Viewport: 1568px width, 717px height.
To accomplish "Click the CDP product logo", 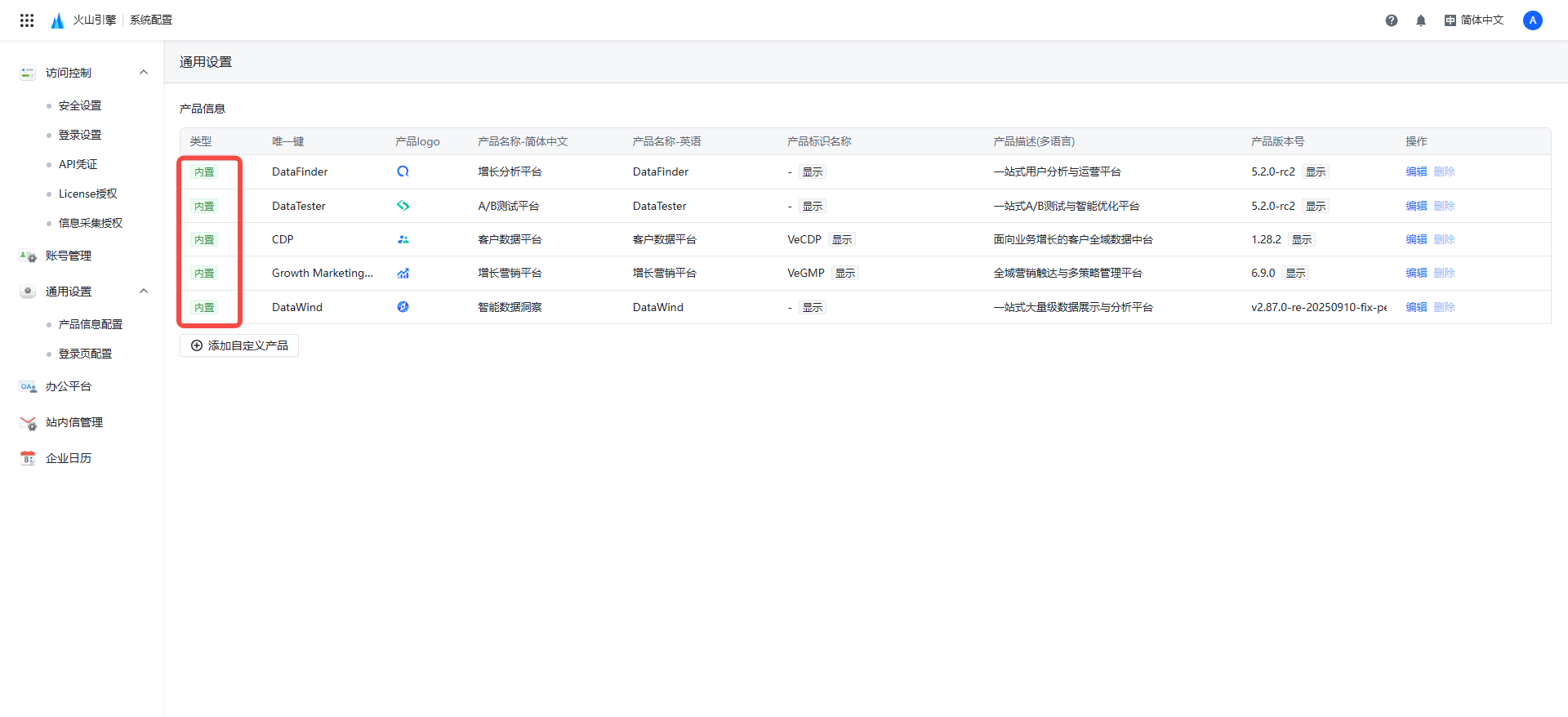I will click(x=403, y=239).
